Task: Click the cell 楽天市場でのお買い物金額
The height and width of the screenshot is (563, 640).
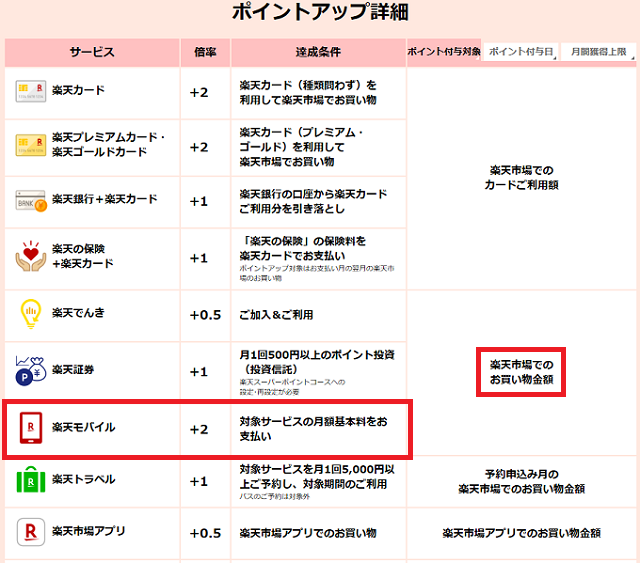Action: (x=521, y=372)
